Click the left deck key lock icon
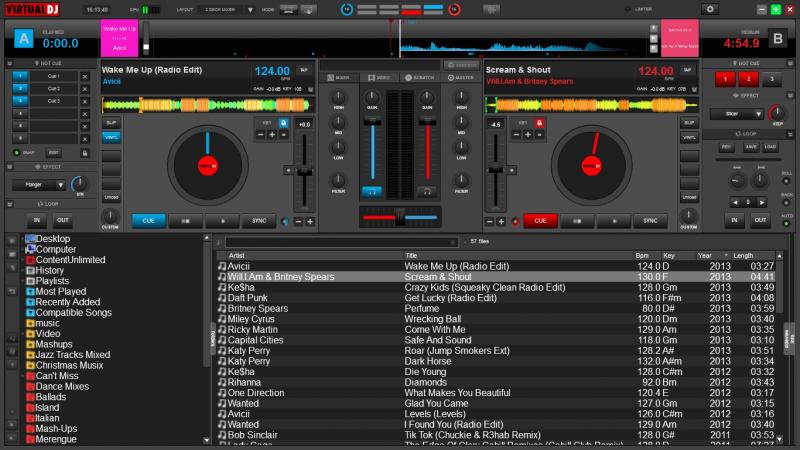Image resolution: width=800 pixels, height=450 pixels. [283, 122]
